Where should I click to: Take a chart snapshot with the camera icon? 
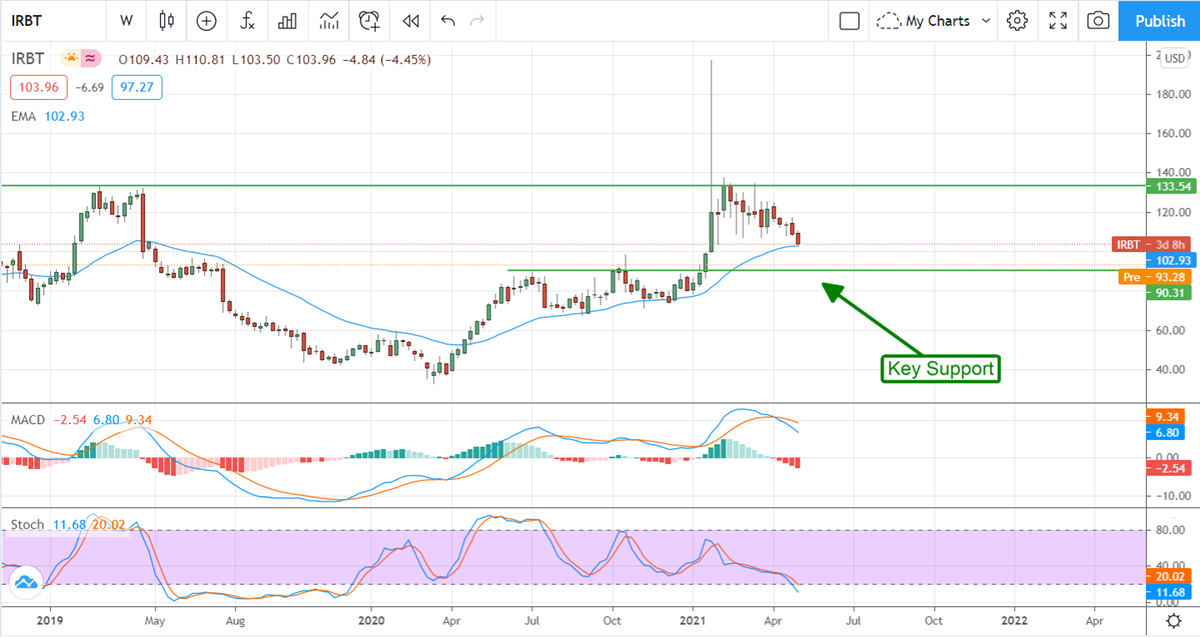(x=1098, y=20)
